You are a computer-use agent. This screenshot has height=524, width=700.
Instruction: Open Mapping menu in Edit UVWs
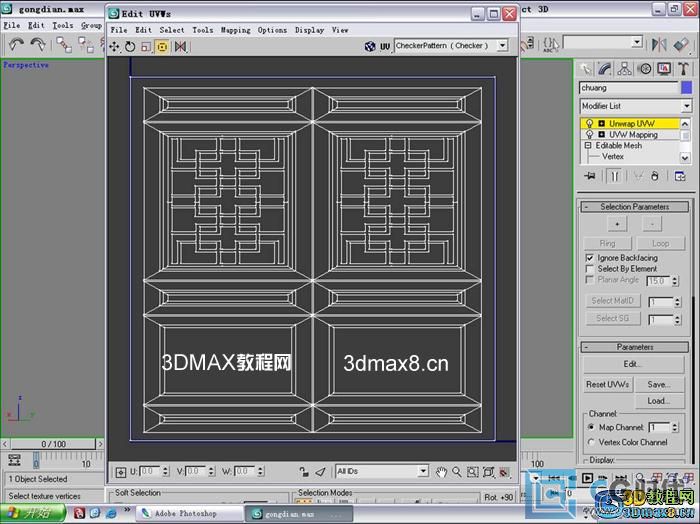[x=235, y=30]
